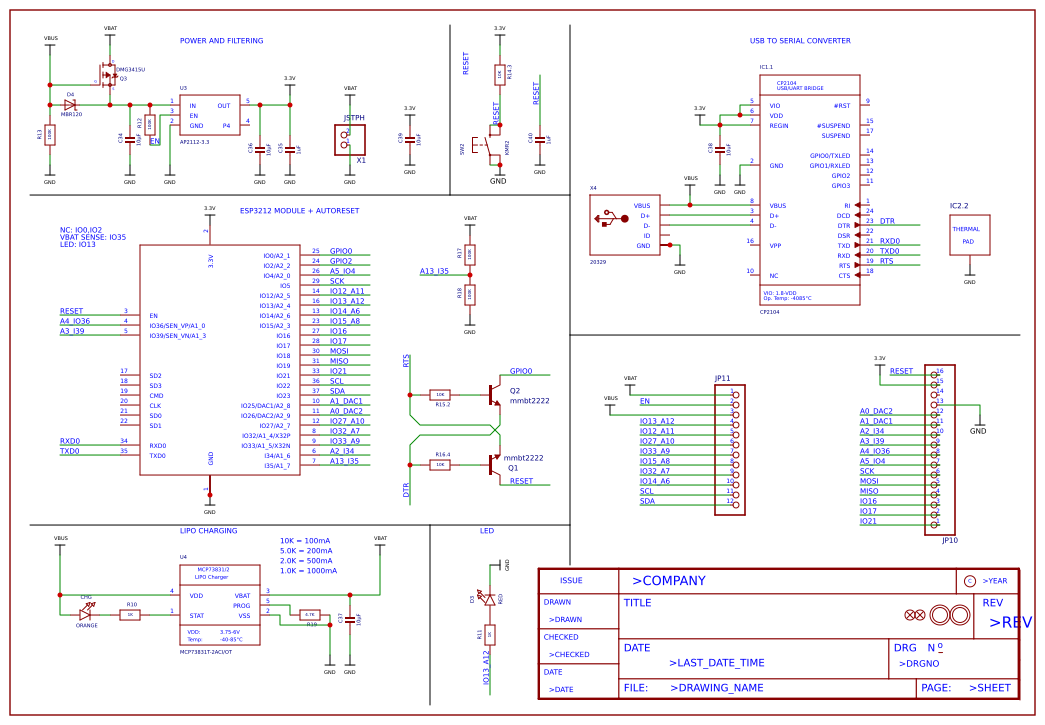Select the Q3 DMG3415U MOSFET symbol

108,74
